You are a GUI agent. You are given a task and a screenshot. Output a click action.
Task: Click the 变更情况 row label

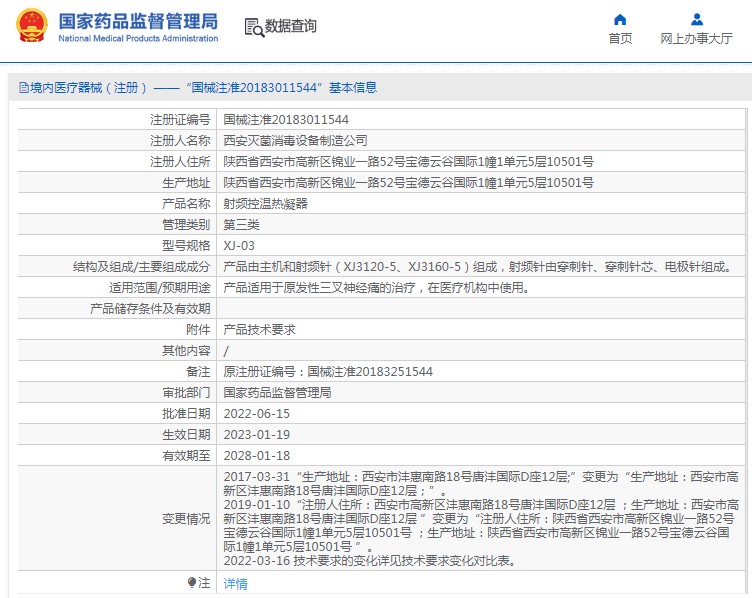pos(186,519)
